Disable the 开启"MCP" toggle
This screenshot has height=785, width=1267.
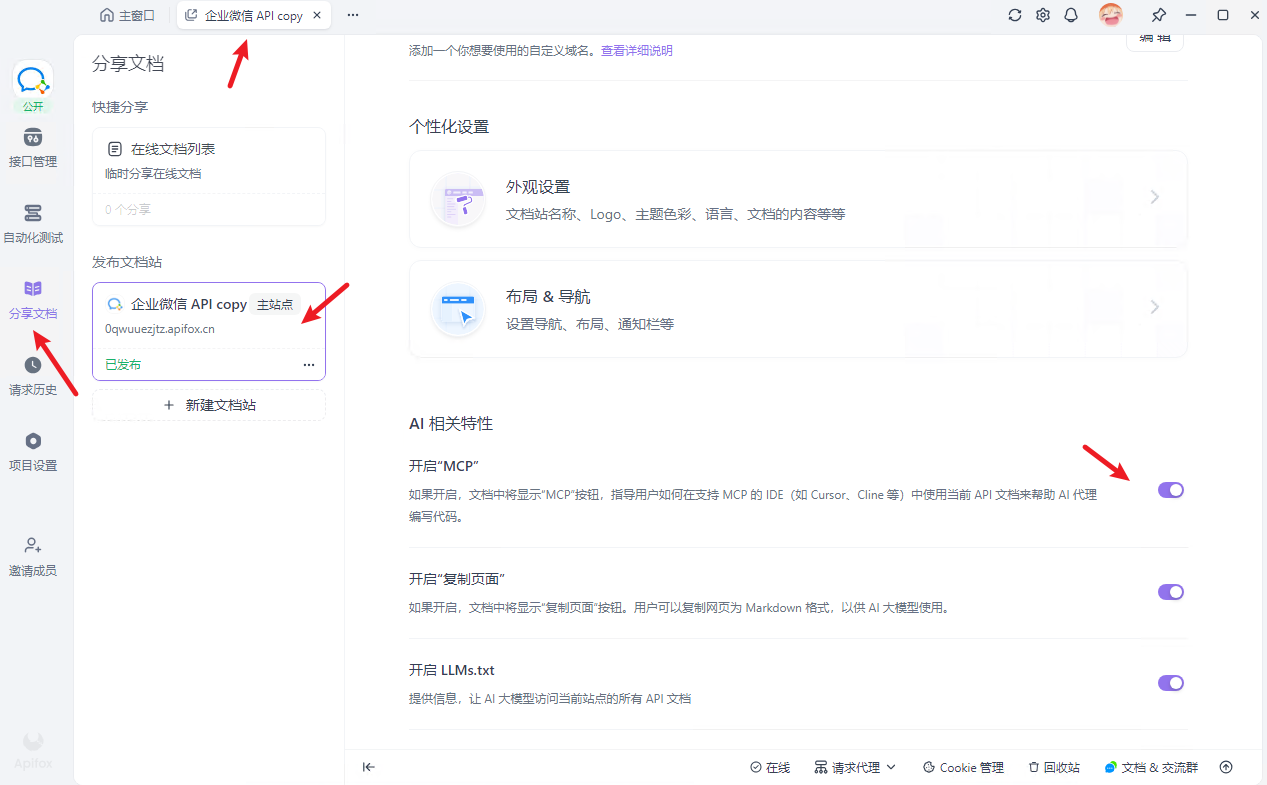(x=1171, y=490)
